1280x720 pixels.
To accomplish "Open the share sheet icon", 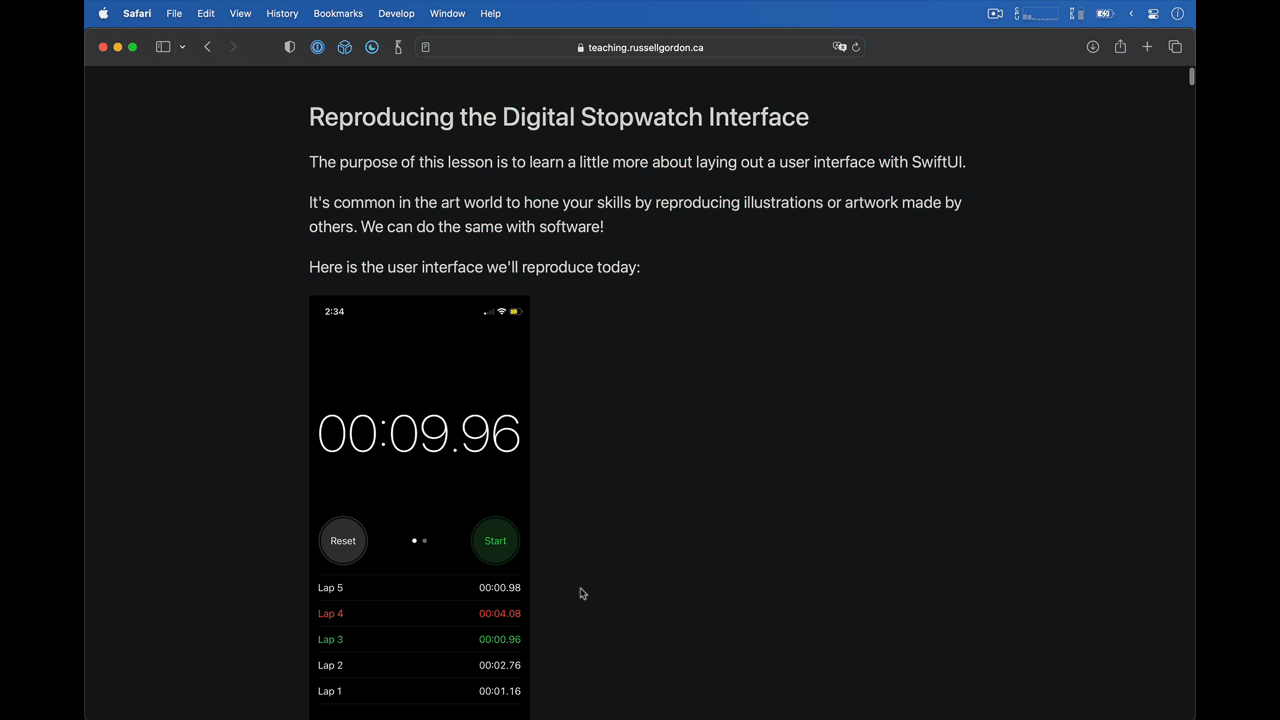I will 1120,47.
